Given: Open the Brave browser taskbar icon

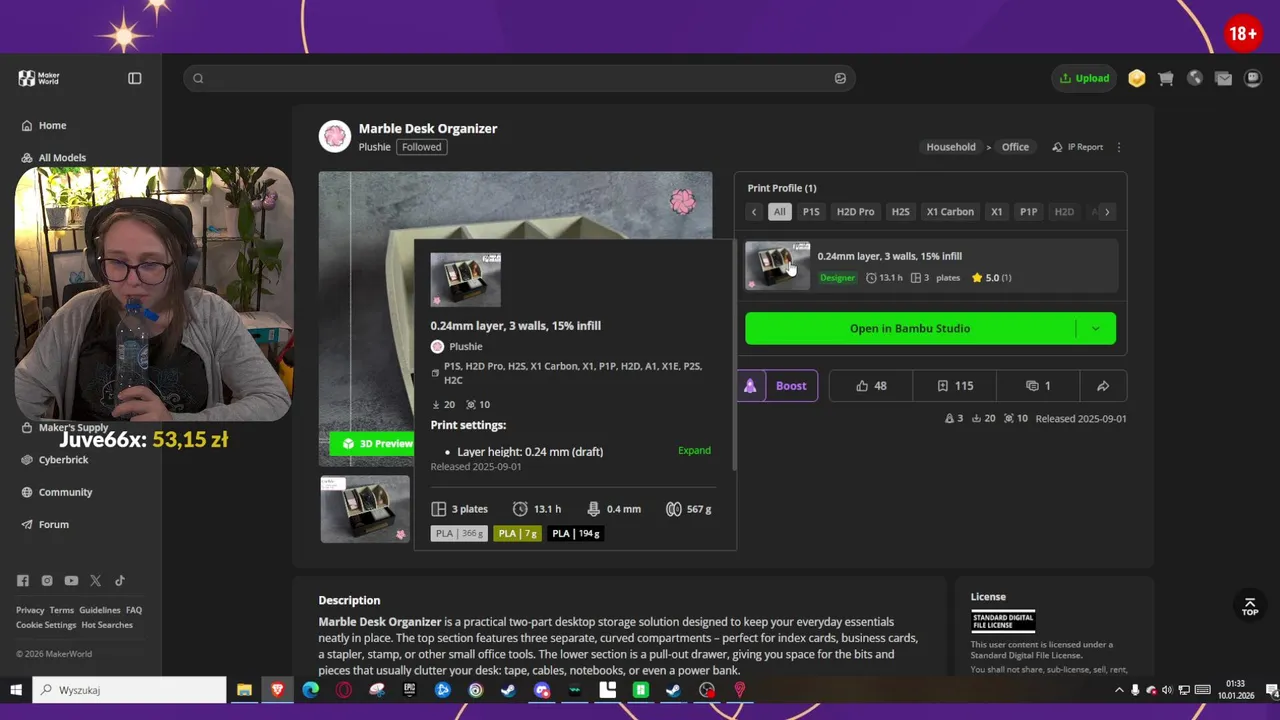Looking at the screenshot, I should pos(277,690).
